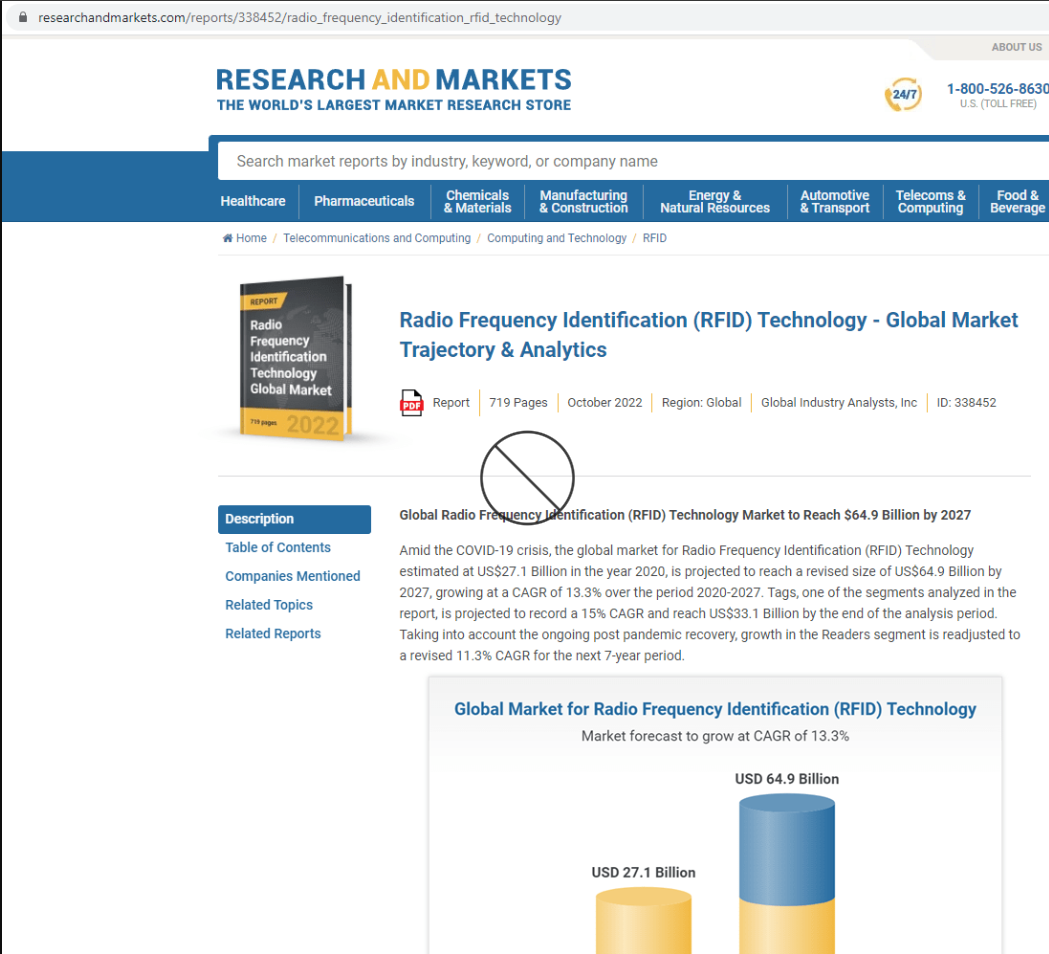1049x954 pixels.
Task: Switch to Table of Contents tab
Action: tap(278, 548)
